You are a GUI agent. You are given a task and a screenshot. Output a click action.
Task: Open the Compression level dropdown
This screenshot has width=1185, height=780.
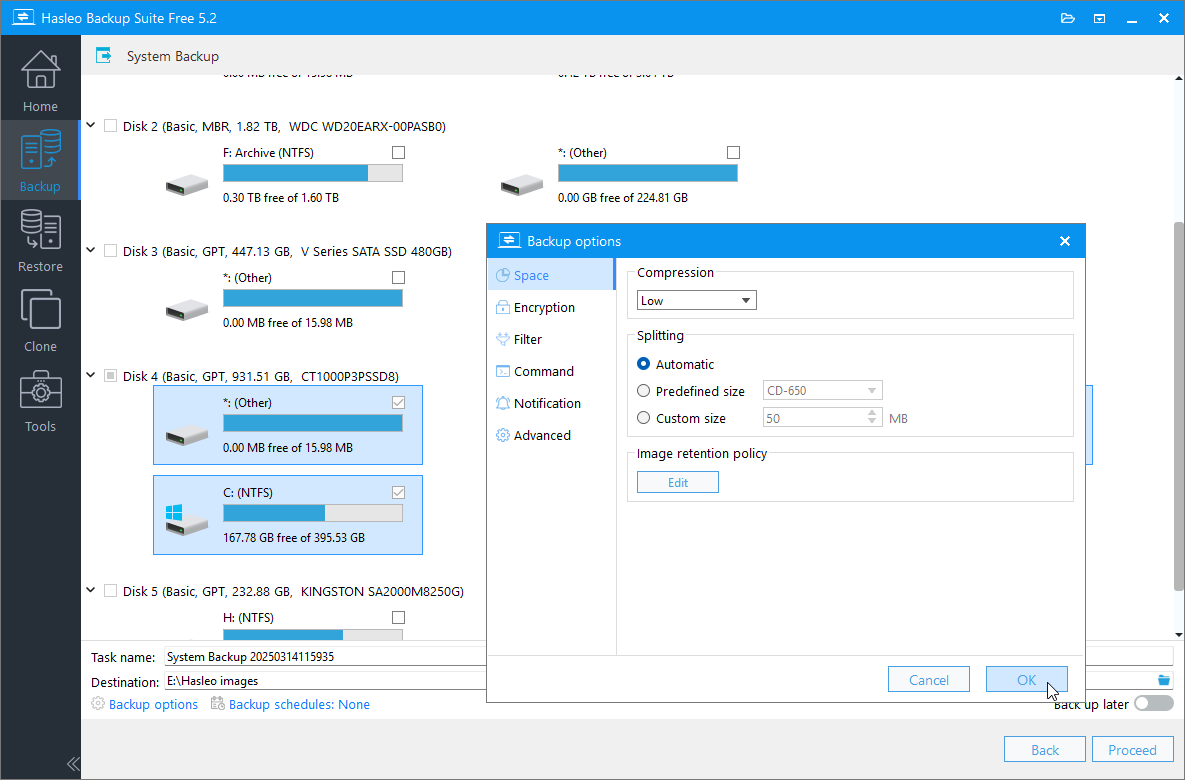[x=696, y=300]
